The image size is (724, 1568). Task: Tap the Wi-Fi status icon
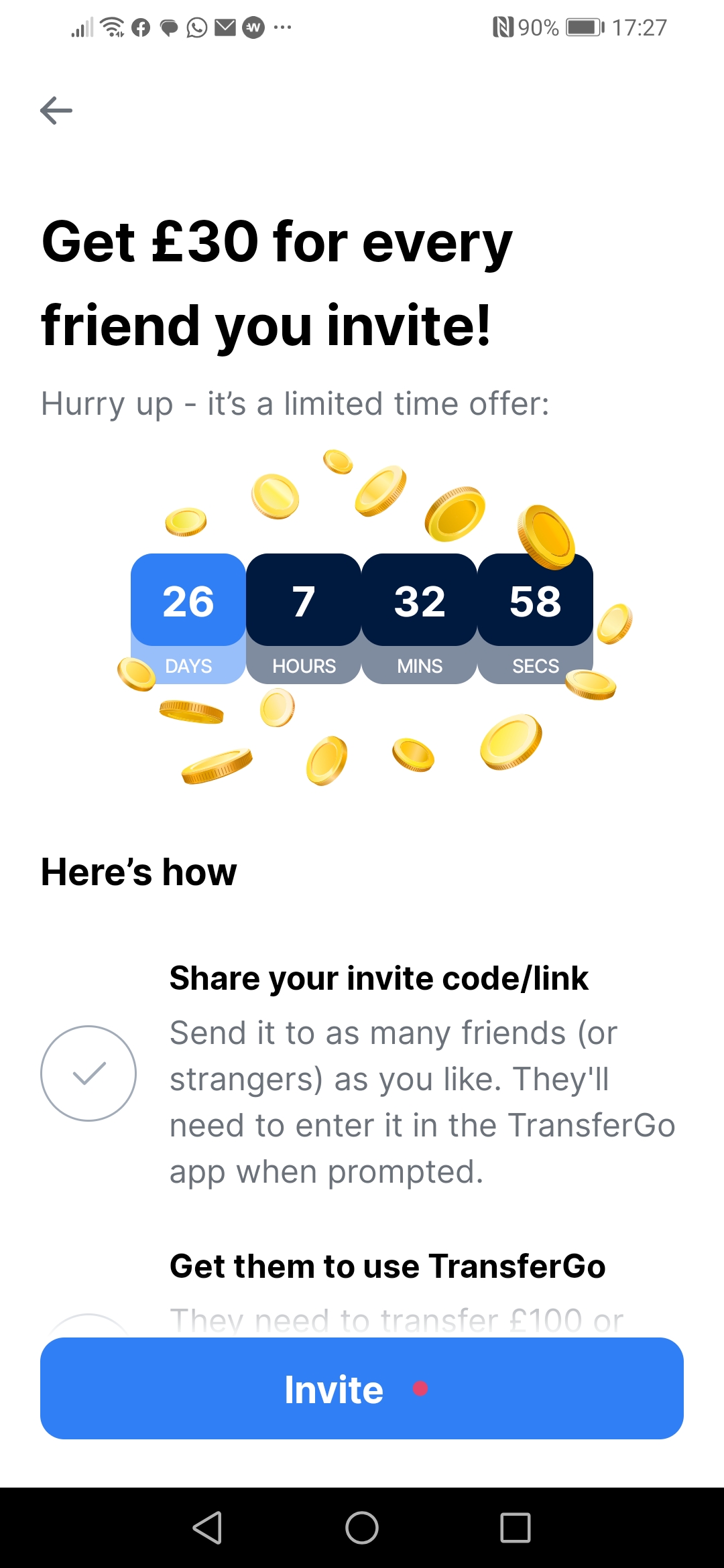pos(112,27)
